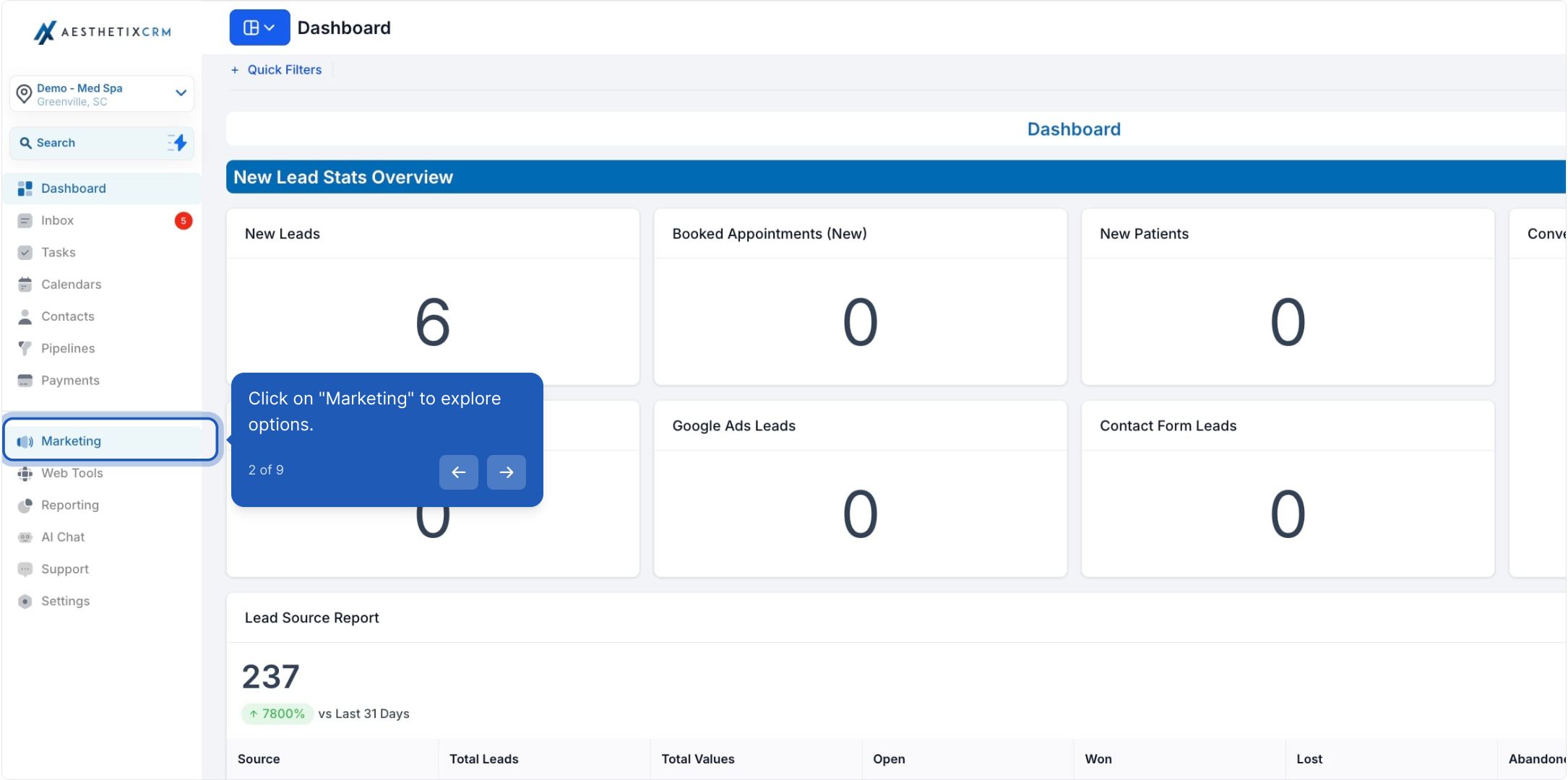Click the Settings gear icon
The image size is (1568, 780).
click(x=25, y=601)
